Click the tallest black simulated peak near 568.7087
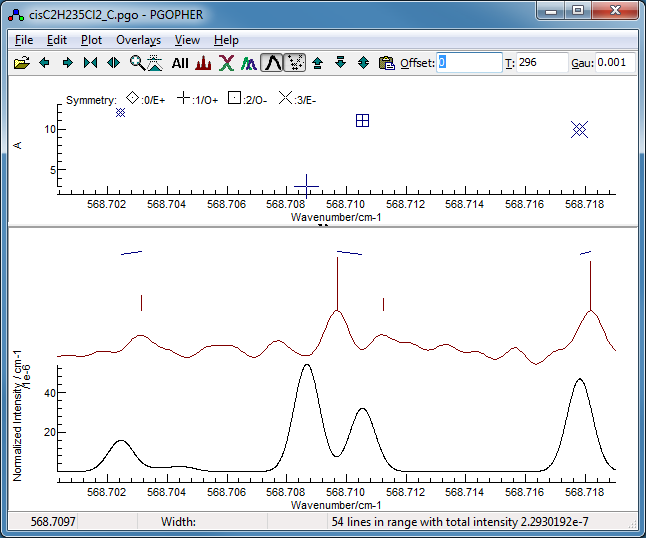Image resolution: width=646 pixels, height=538 pixels. pos(307,365)
